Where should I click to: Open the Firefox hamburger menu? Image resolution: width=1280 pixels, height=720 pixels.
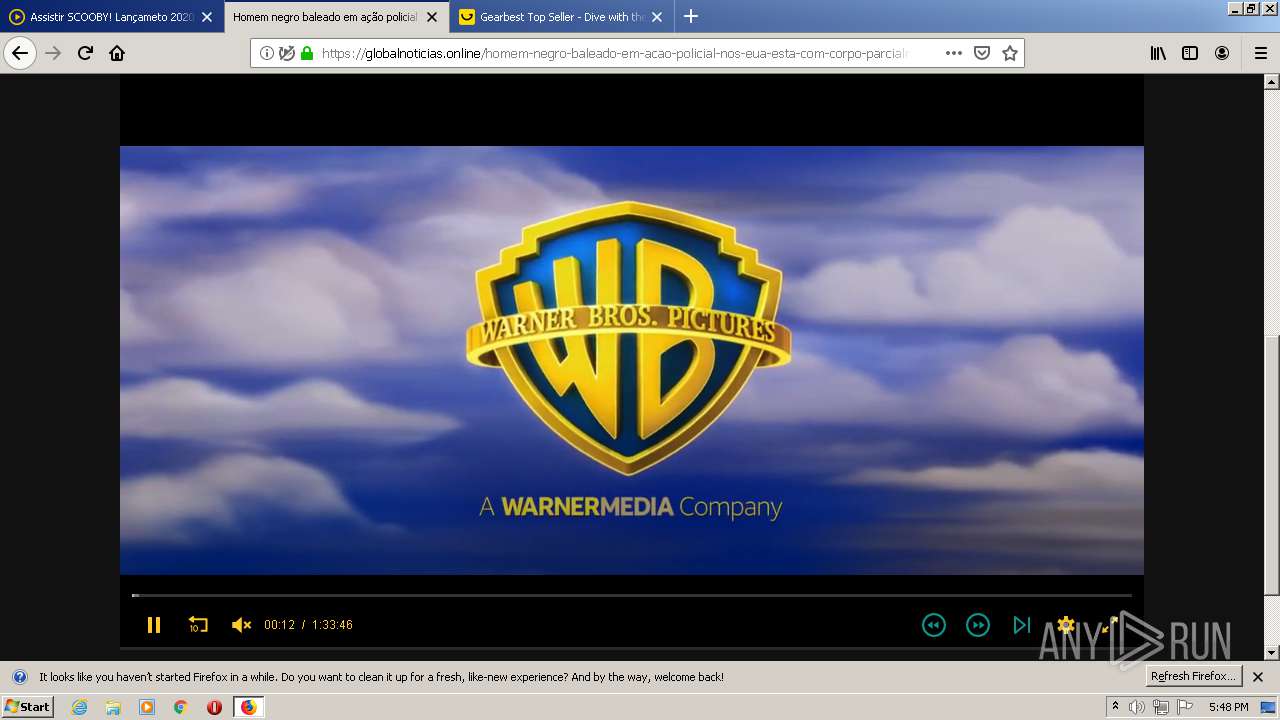point(1260,53)
